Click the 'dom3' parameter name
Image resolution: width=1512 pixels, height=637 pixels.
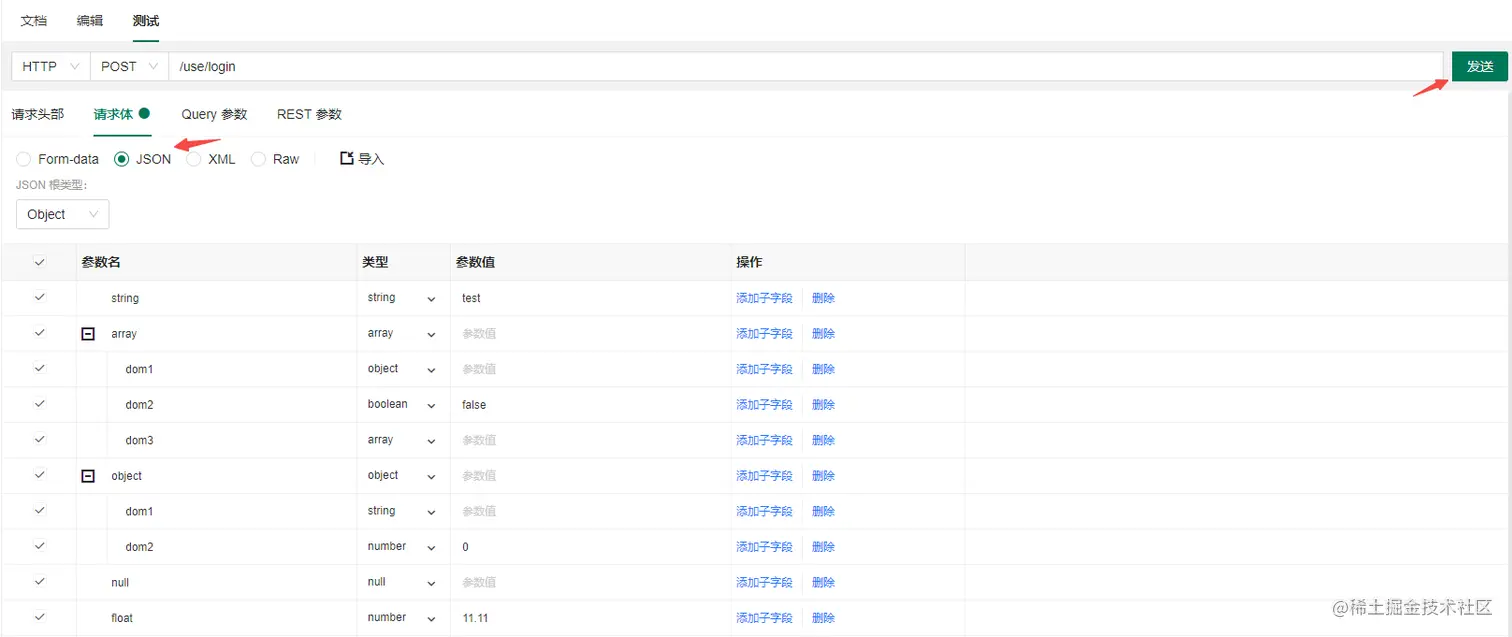pos(139,440)
